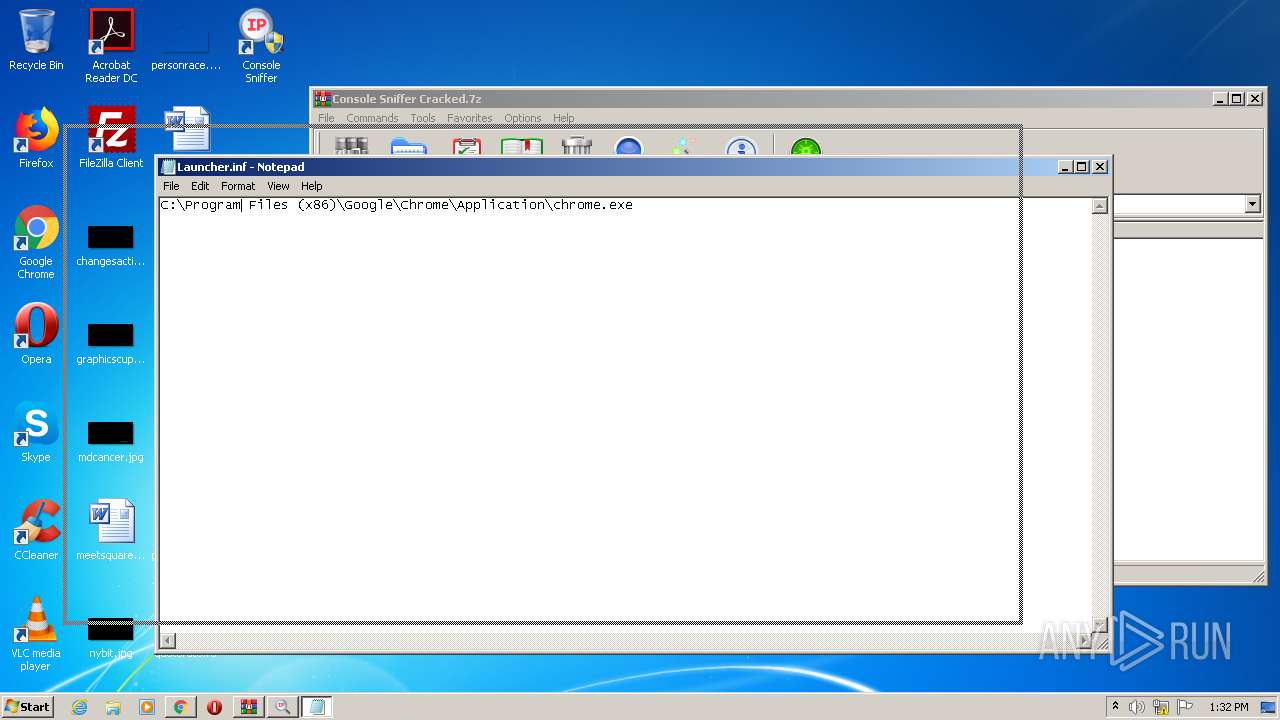Open Notepad Format menu
The image size is (1280, 720).
click(x=238, y=186)
